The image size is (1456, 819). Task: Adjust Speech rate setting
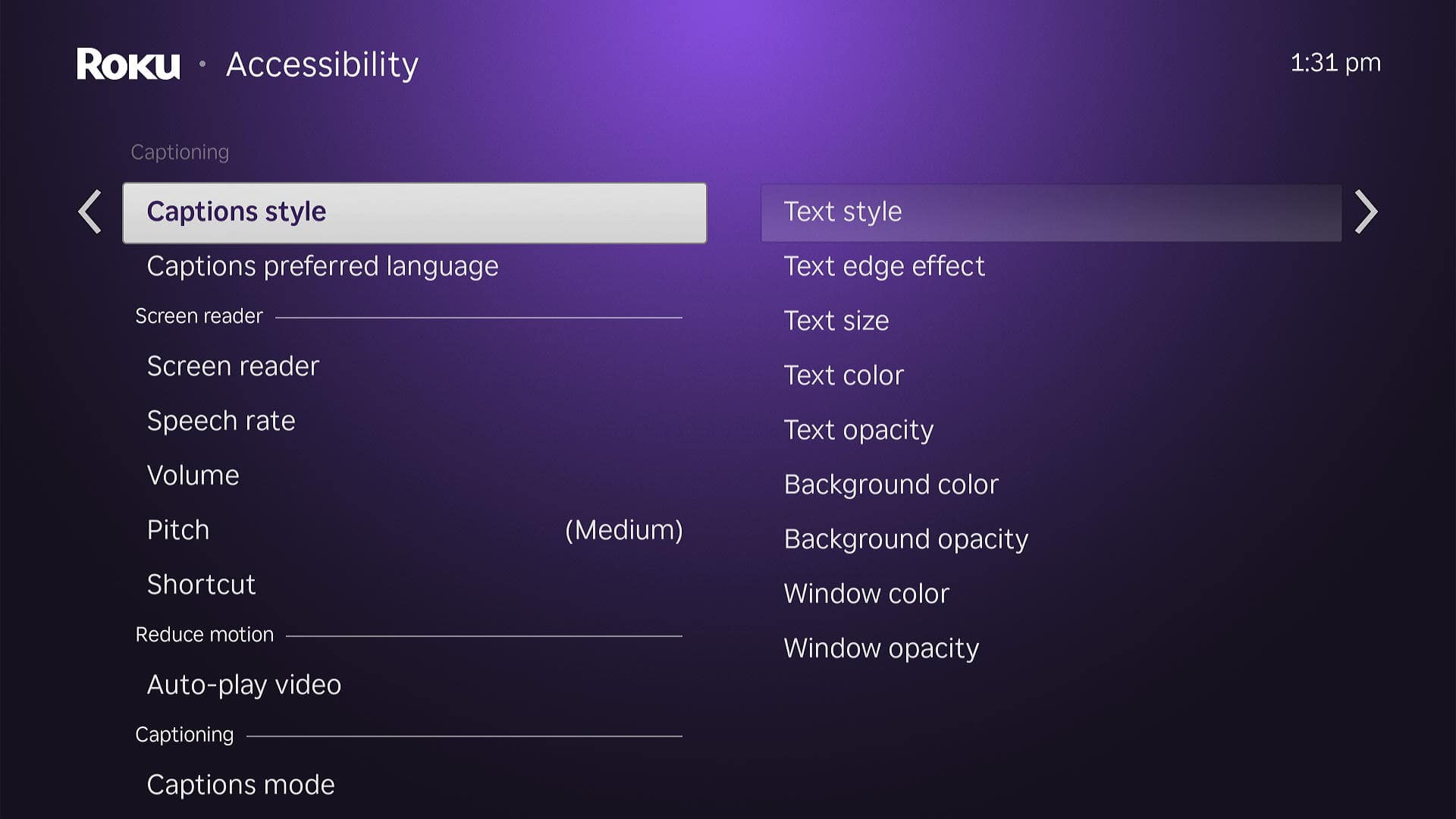221,419
